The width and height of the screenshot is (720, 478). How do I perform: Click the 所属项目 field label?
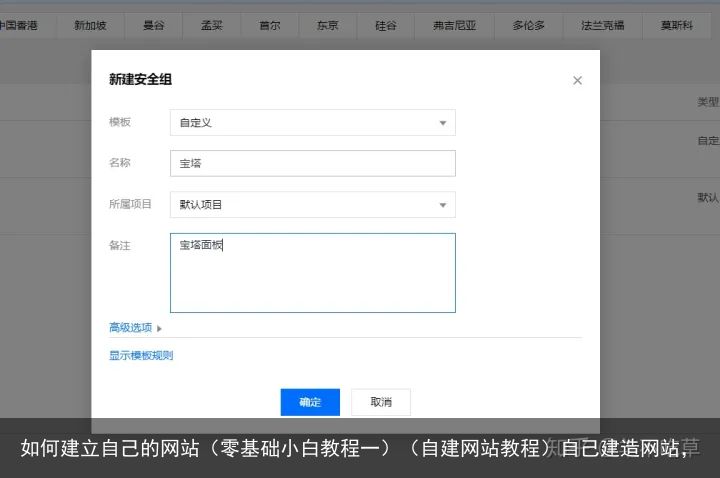pos(130,204)
